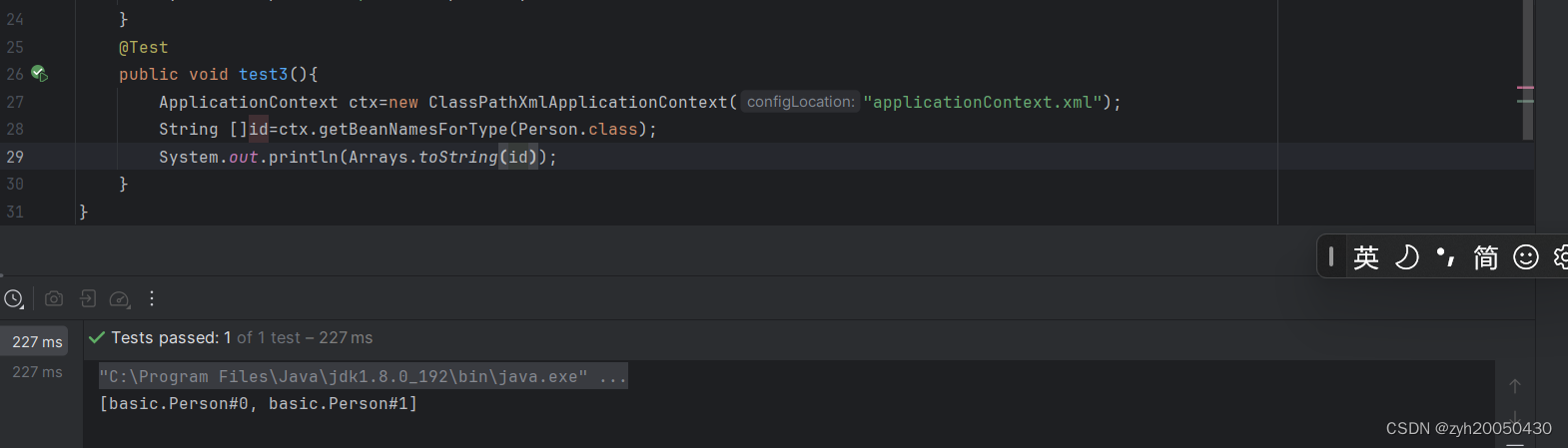1568x448 pixels.
Task: Click the run test gutter icon at line 26
Action: (x=39, y=73)
